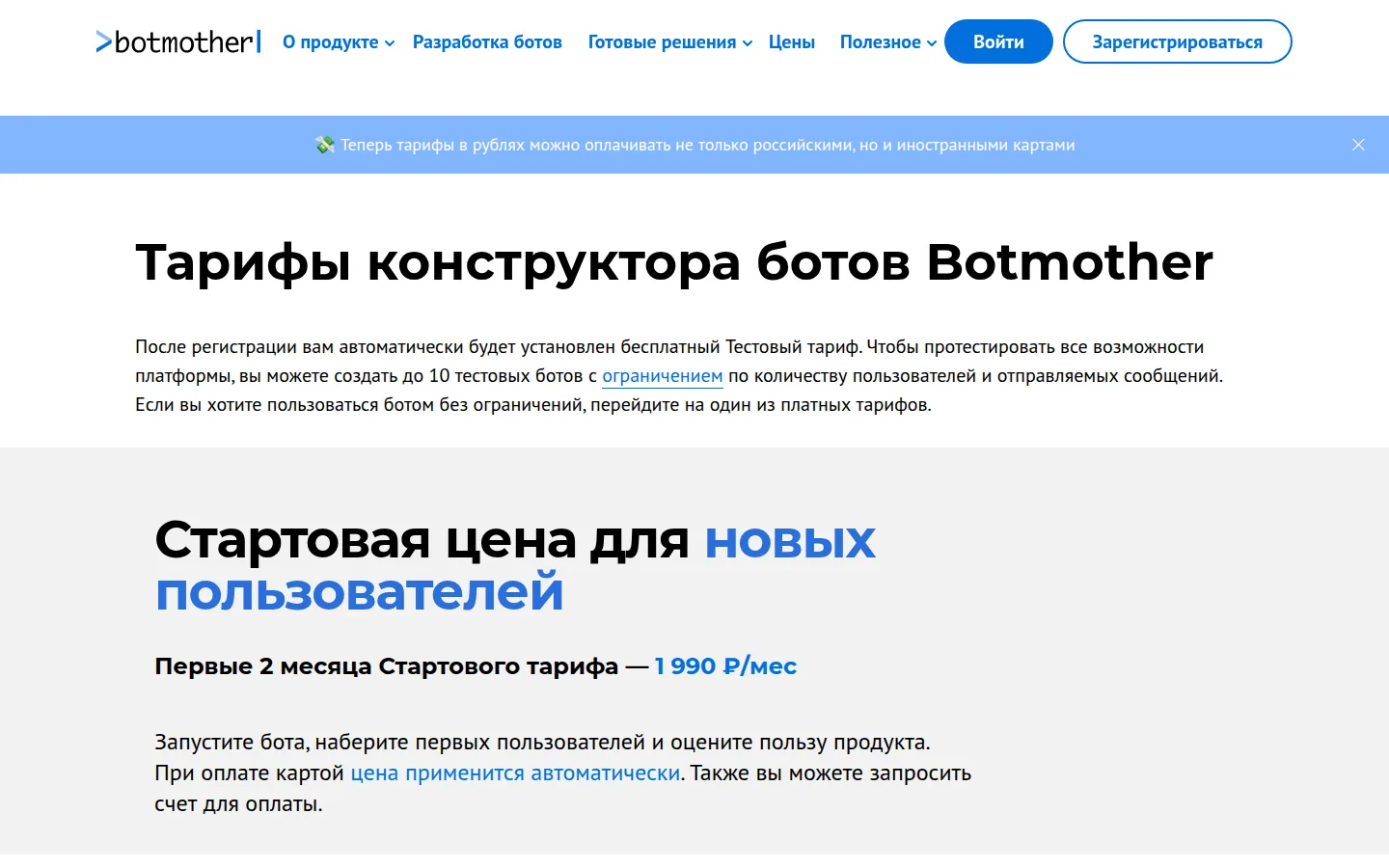The width and height of the screenshot is (1389, 868).
Task: Click the 'Войти' login button
Action: coord(998,41)
